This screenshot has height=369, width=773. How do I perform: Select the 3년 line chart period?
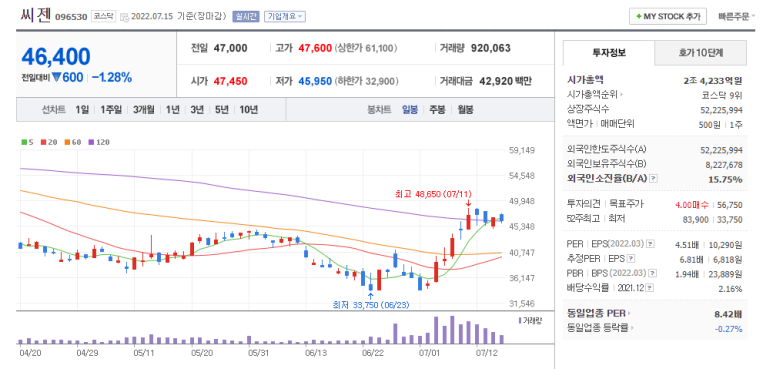(x=197, y=109)
